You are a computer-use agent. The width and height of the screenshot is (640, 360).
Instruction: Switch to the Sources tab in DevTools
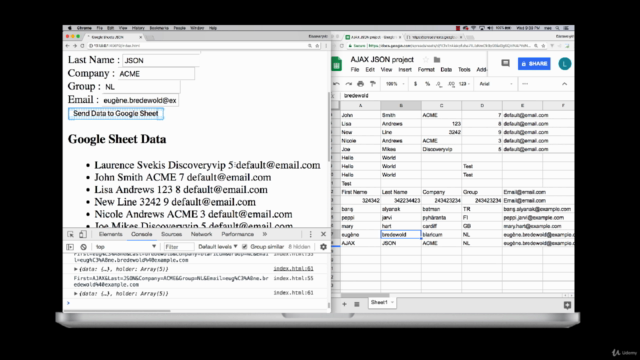click(x=171, y=234)
